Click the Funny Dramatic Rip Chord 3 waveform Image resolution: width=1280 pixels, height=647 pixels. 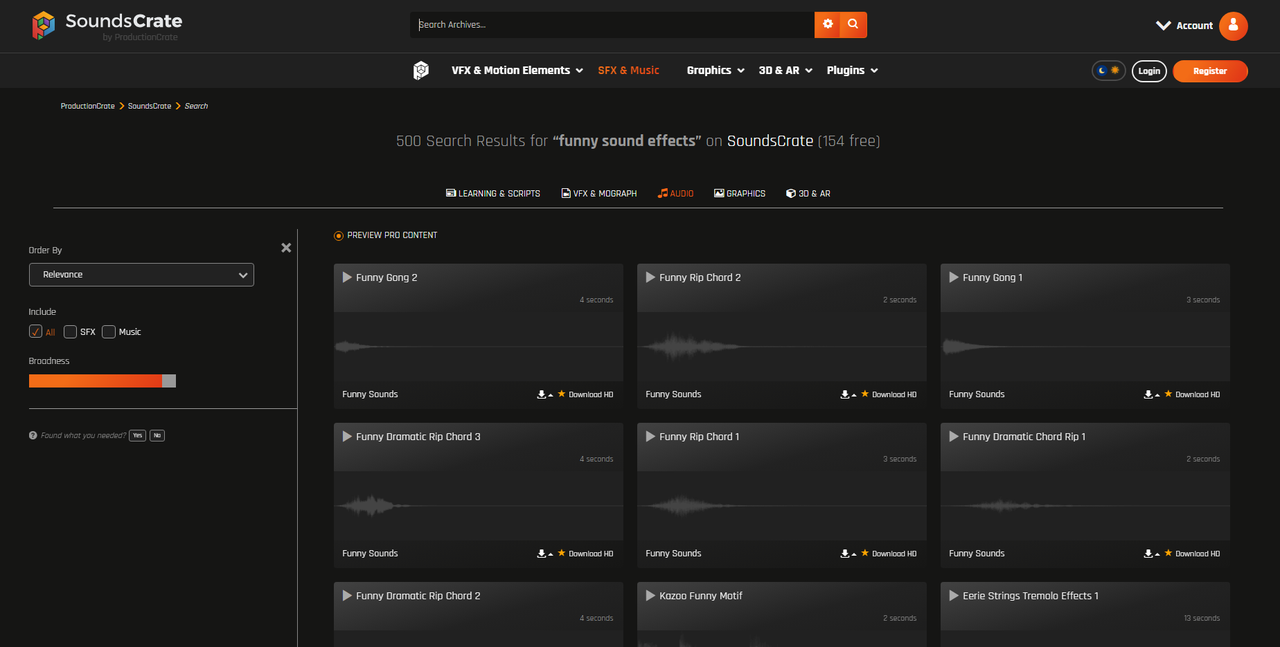pyautogui.click(x=478, y=506)
